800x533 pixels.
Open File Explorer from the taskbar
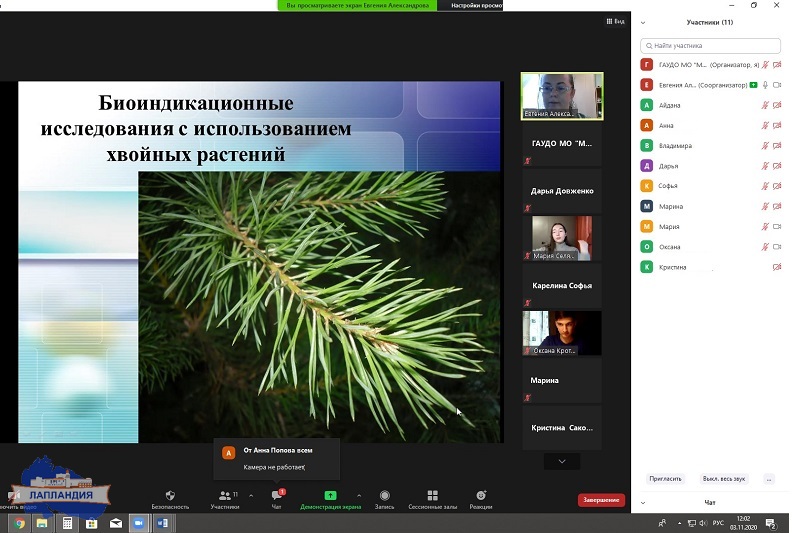(x=42, y=523)
